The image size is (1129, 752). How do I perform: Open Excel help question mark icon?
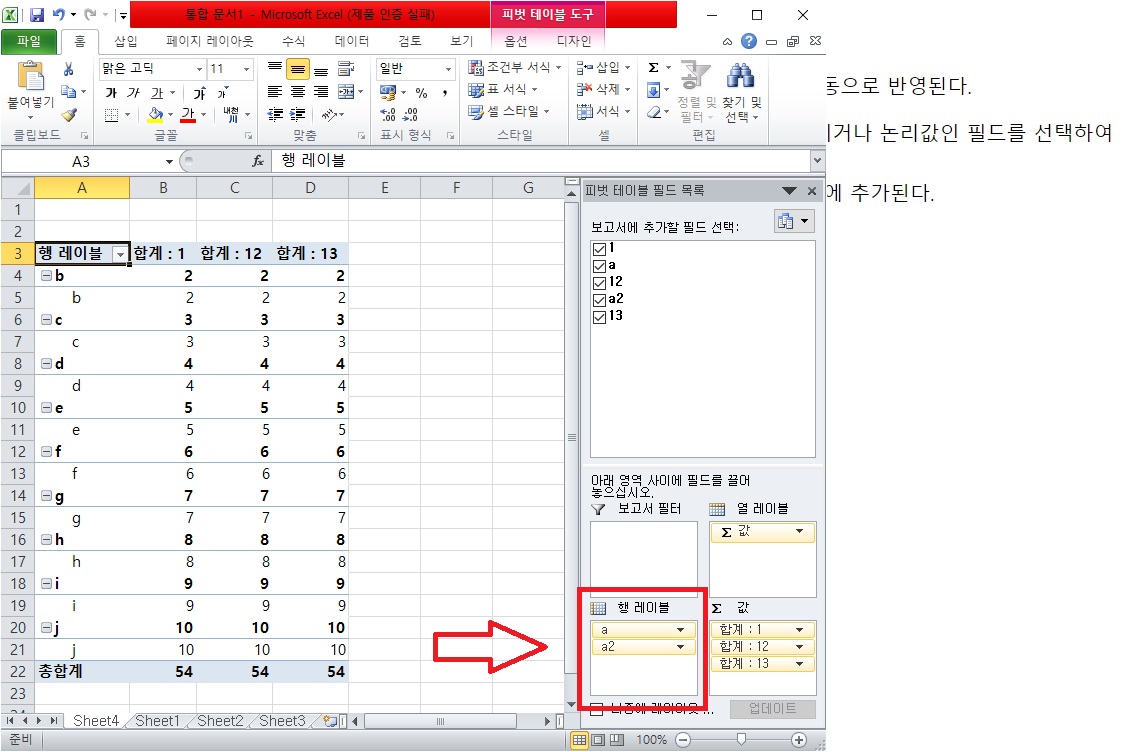(749, 41)
